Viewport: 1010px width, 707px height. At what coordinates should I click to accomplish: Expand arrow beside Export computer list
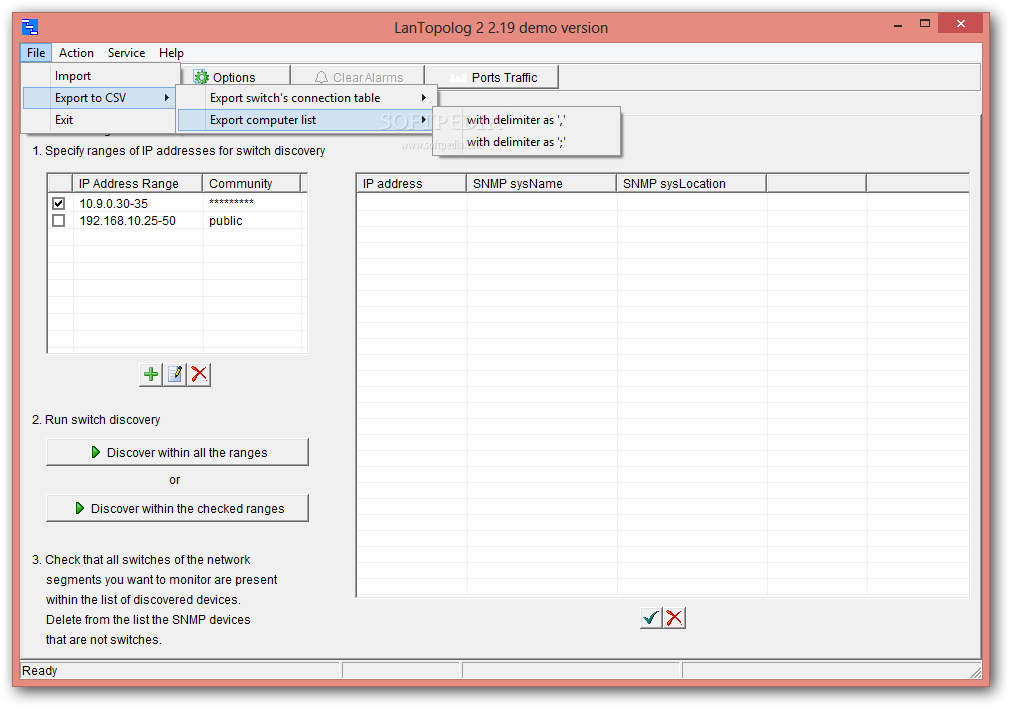[x=424, y=120]
